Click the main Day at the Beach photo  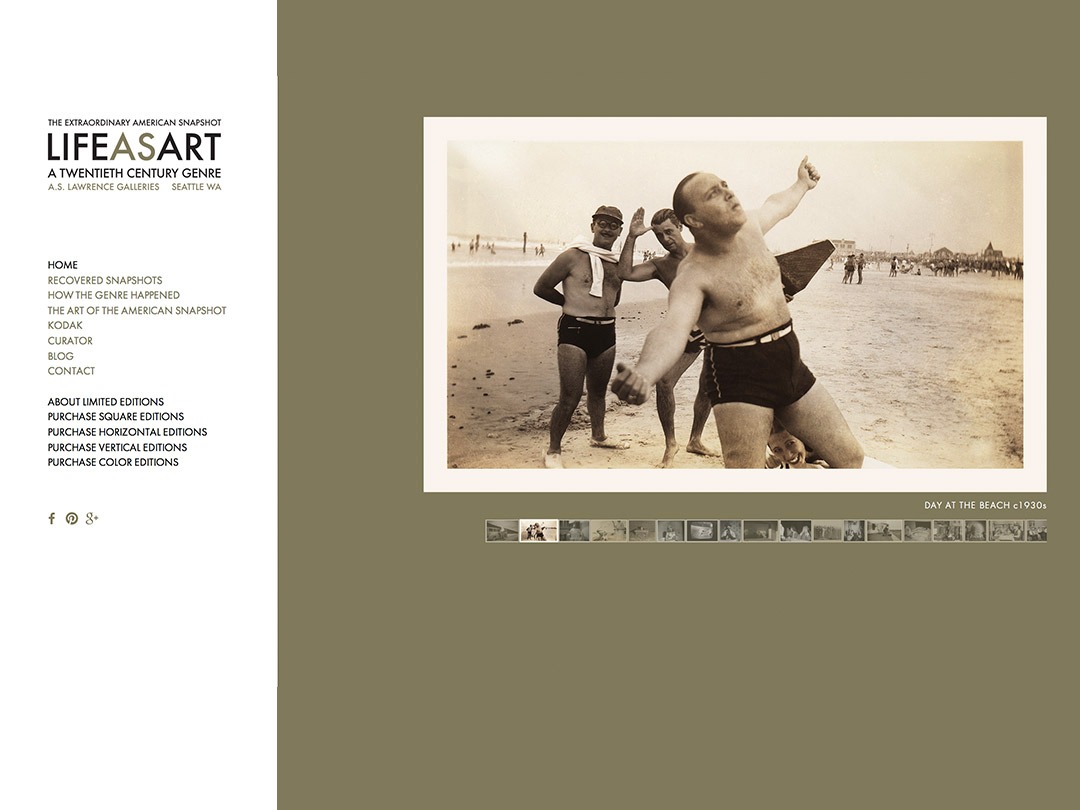735,304
